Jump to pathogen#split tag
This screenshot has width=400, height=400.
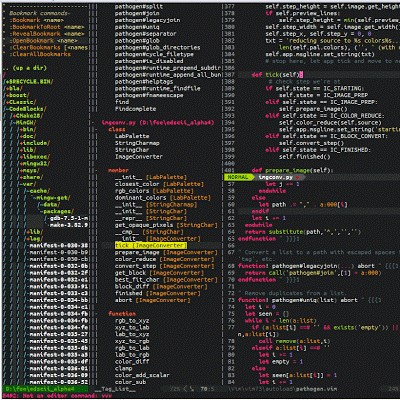point(139,6)
